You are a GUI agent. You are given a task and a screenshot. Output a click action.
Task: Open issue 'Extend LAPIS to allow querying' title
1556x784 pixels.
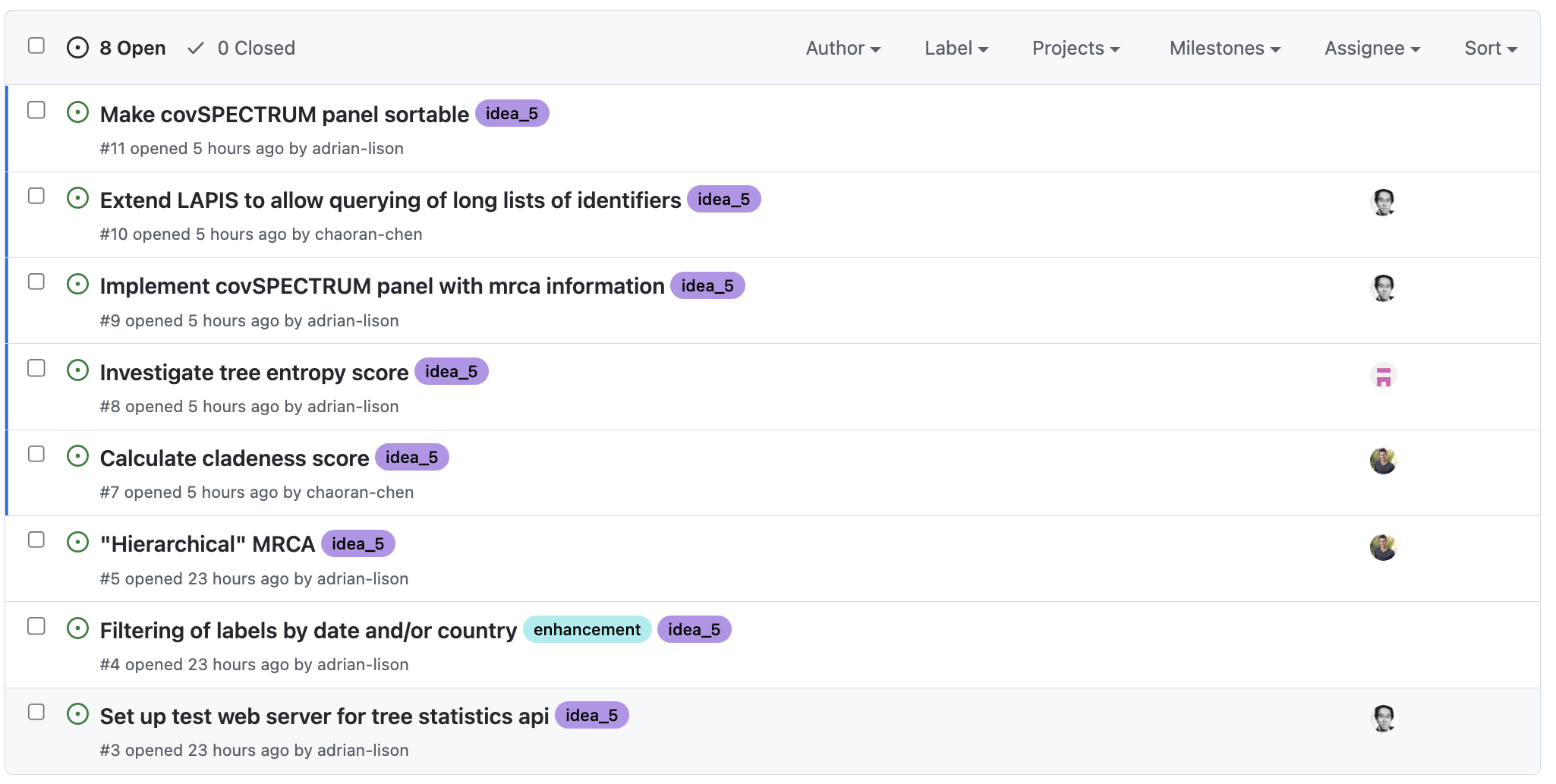click(x=390, y=200)
